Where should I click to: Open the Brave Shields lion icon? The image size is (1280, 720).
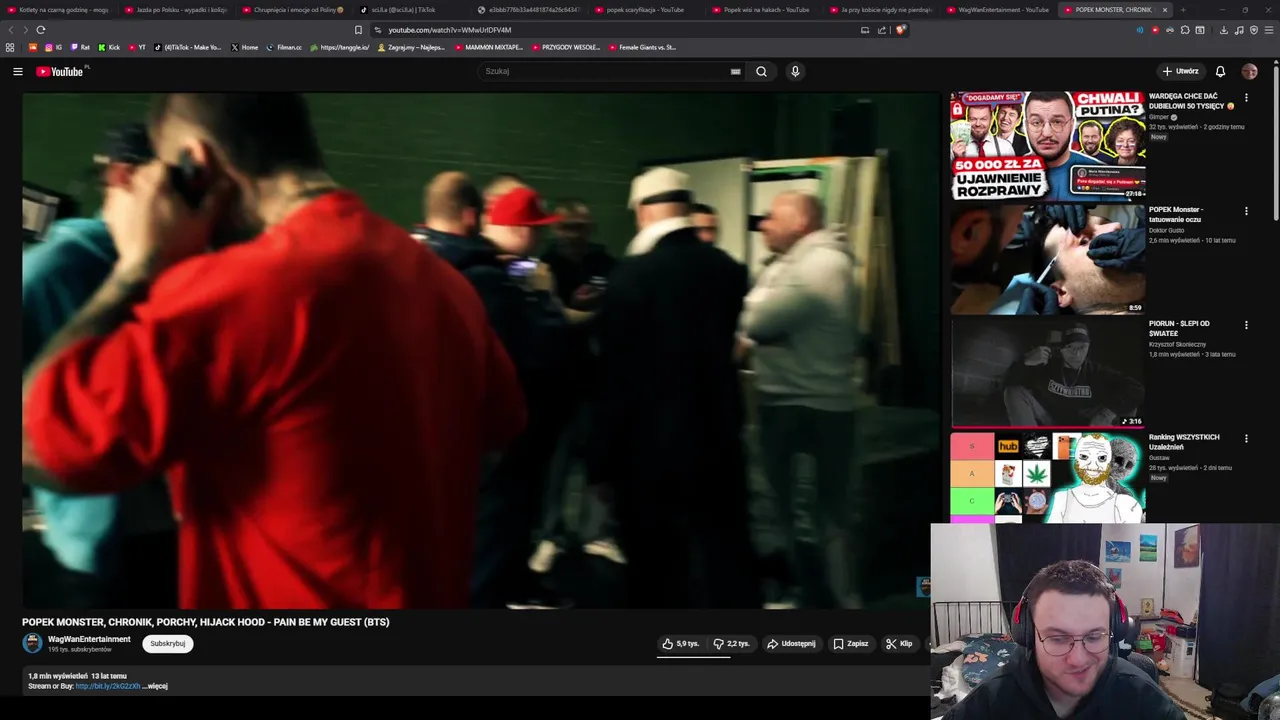click(x=900, y=30)
